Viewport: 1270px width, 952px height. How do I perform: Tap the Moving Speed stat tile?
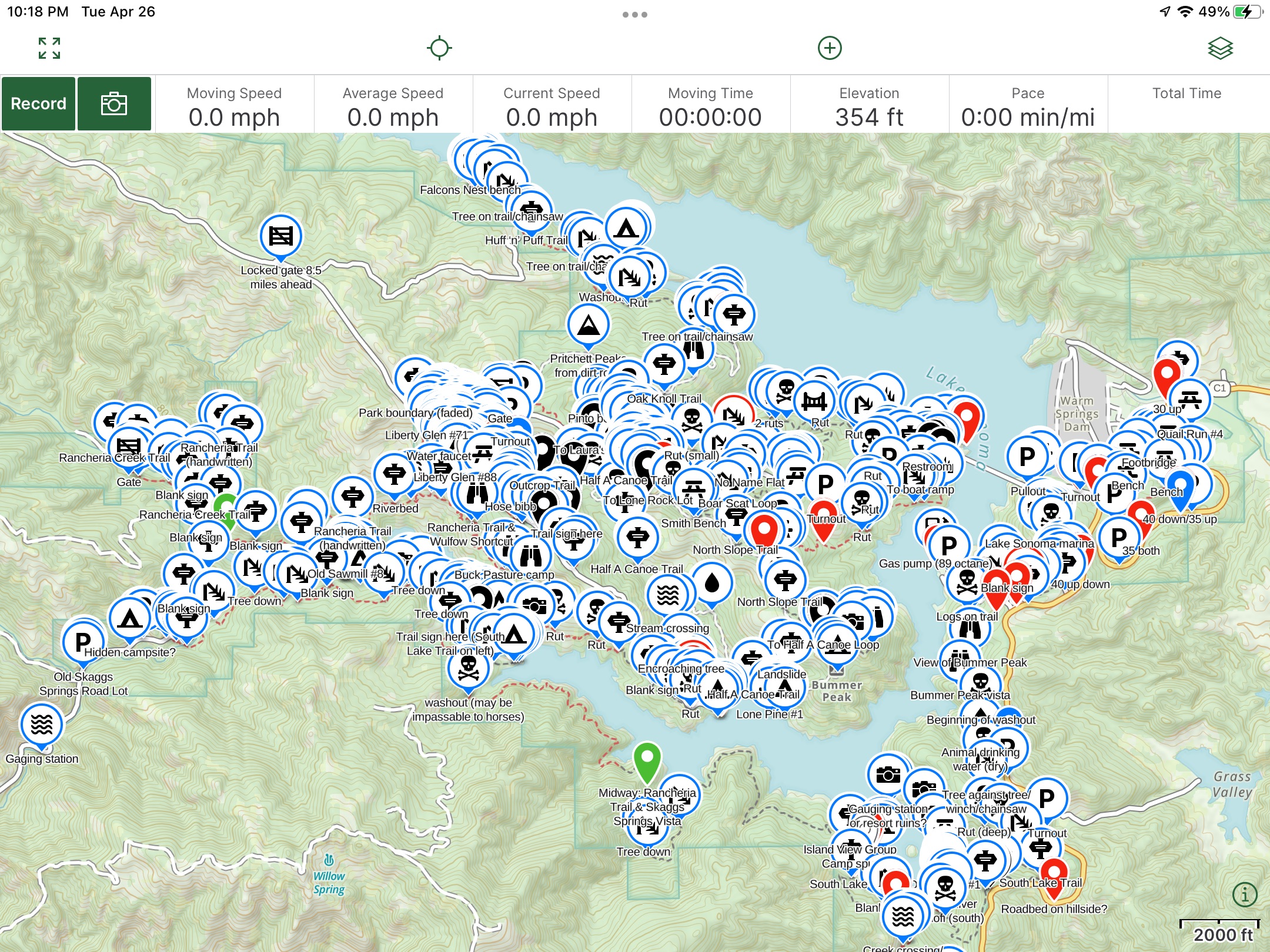point(234,106)
